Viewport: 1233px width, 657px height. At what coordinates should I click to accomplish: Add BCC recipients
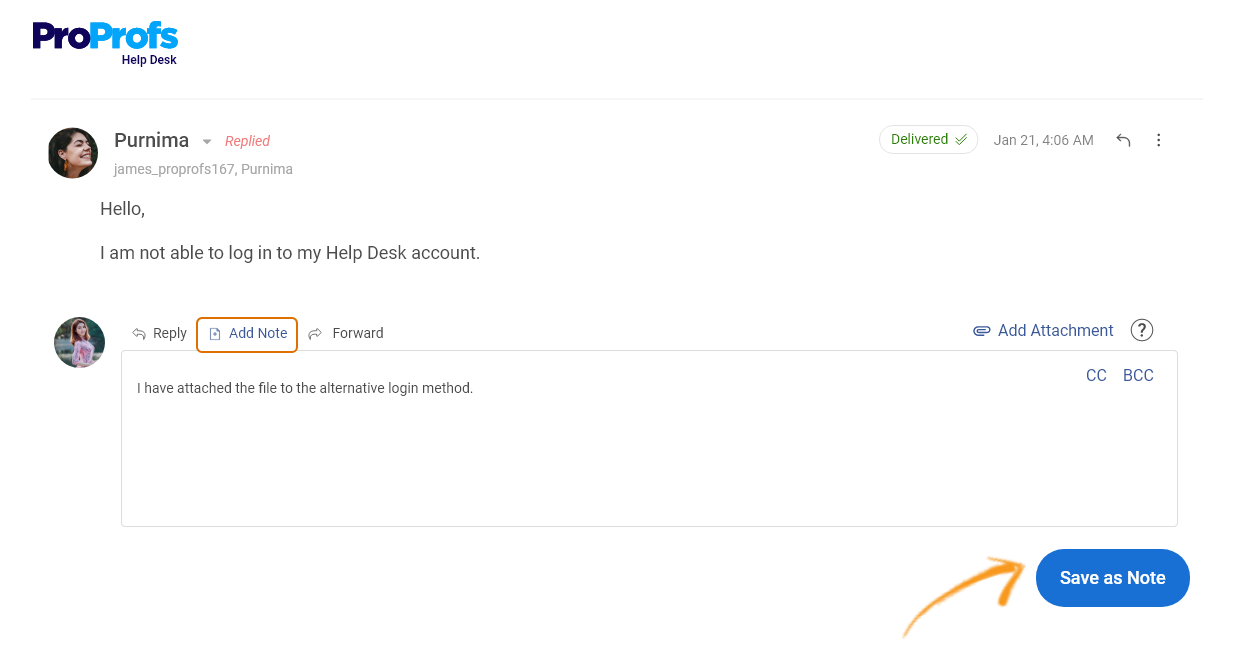point(1138,376)
